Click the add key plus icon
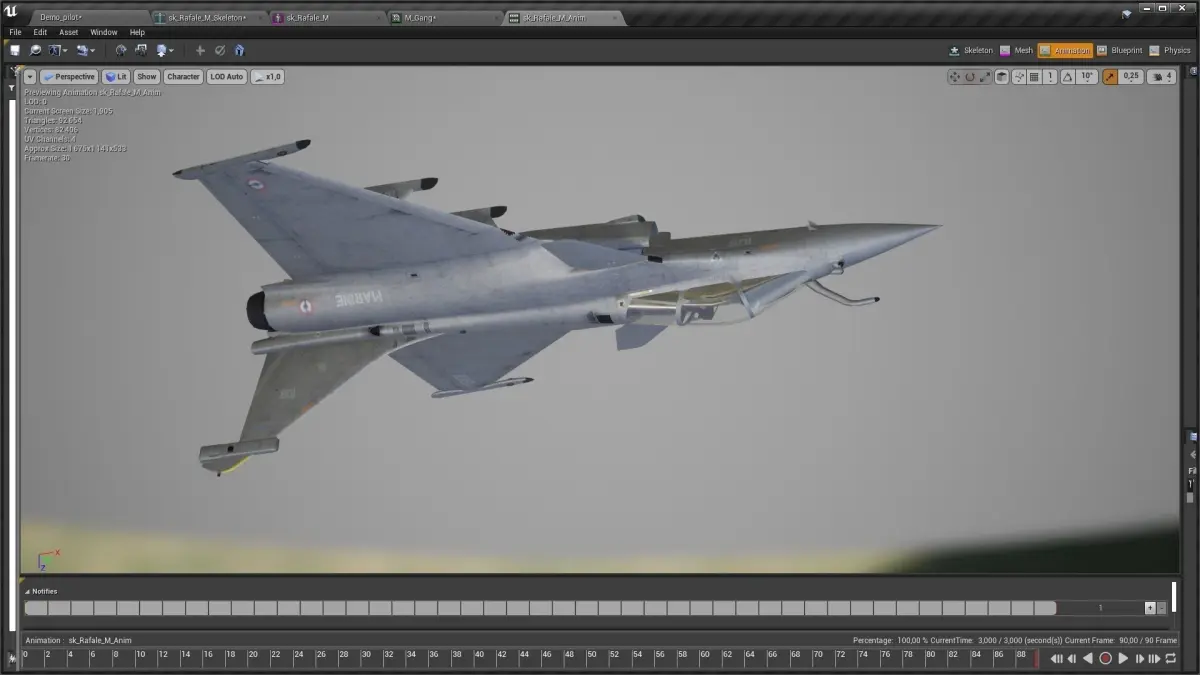Viewport: 1200px width, 675px height. pos(200,50)
